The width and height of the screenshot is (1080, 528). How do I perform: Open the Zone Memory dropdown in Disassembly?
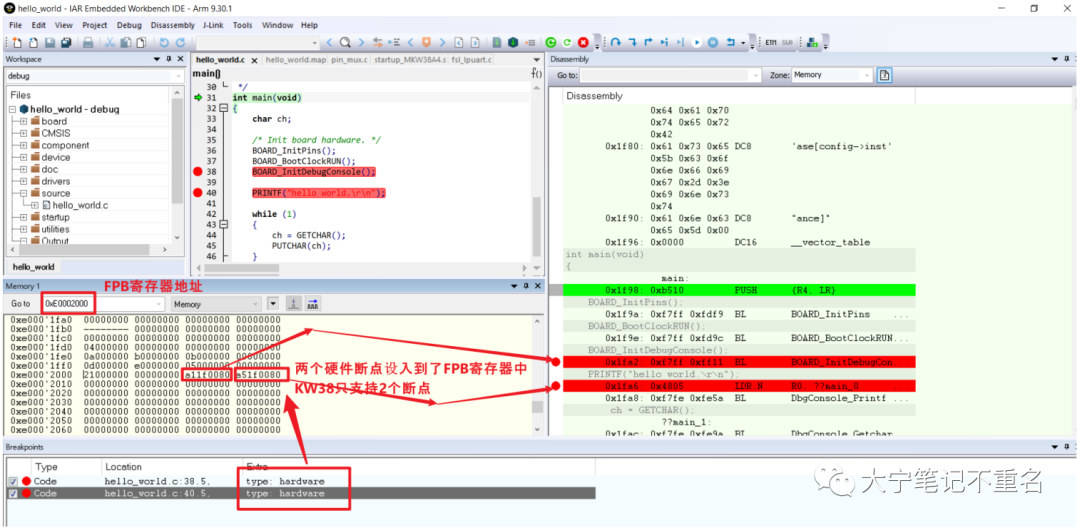[x=831, y=74]
